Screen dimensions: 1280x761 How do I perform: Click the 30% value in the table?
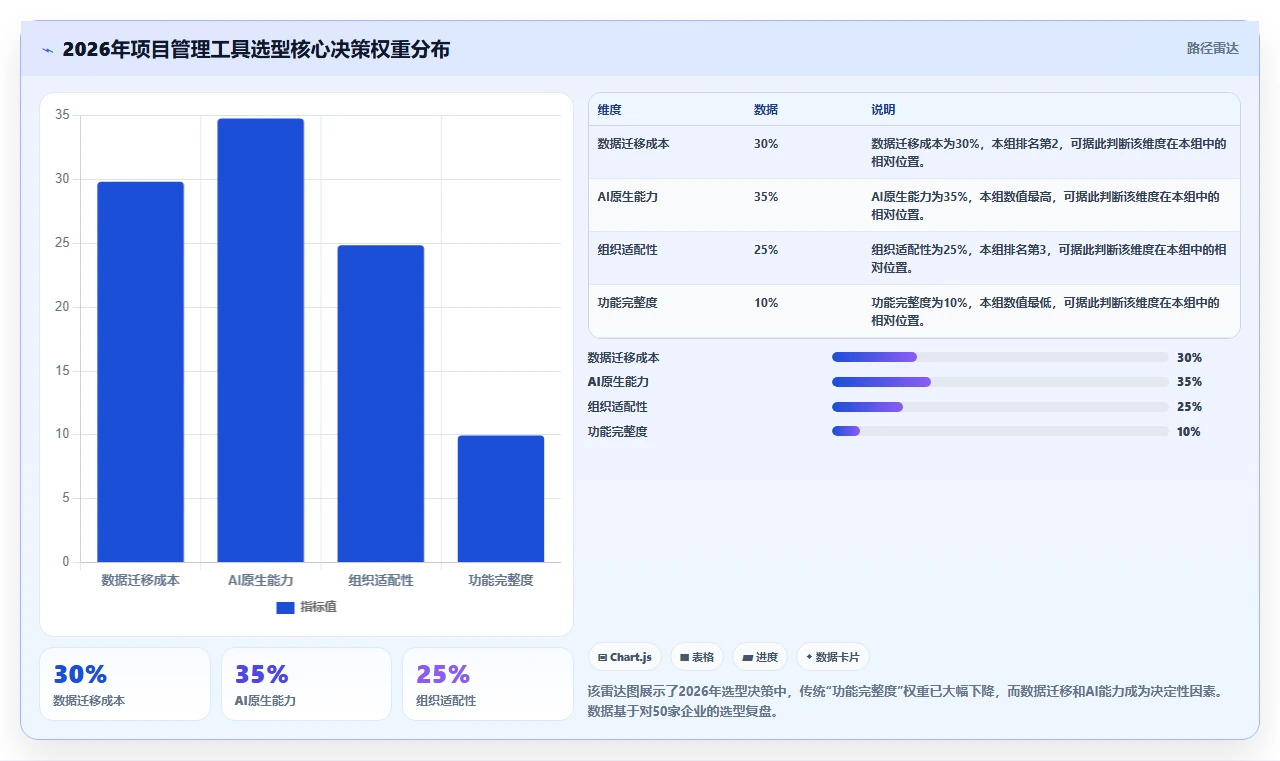coord(766,144)
